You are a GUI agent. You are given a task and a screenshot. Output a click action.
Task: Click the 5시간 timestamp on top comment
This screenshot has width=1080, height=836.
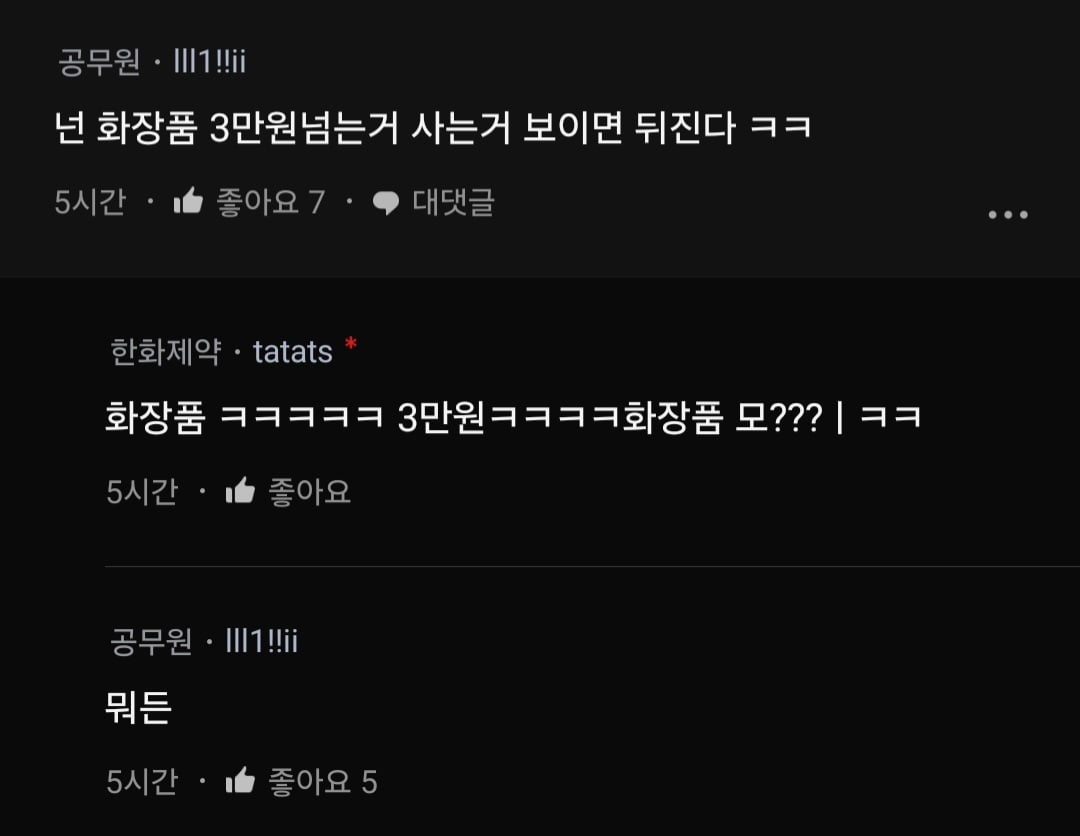click(x=90, y=202)
